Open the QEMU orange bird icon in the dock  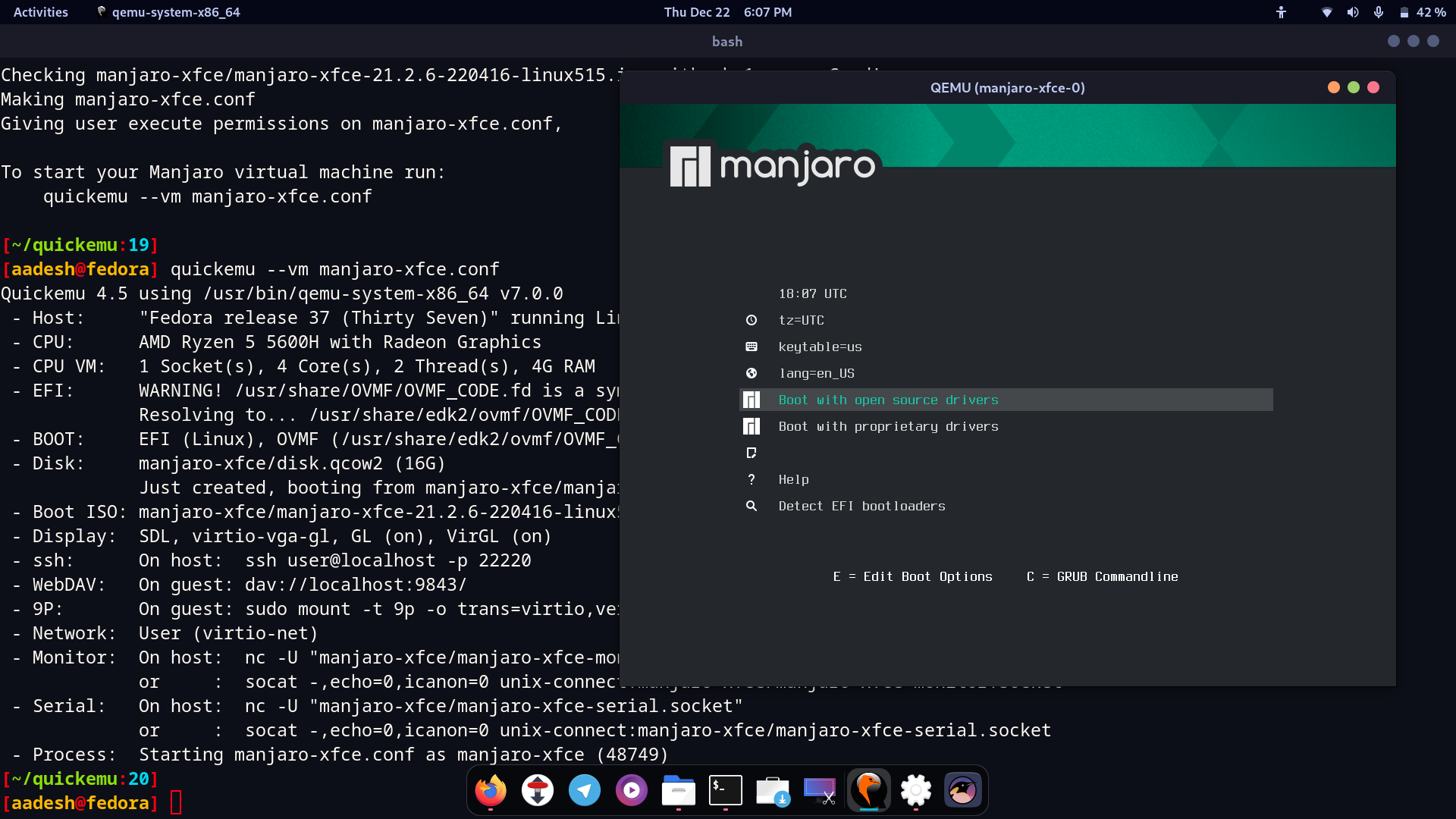pos(869,790)
